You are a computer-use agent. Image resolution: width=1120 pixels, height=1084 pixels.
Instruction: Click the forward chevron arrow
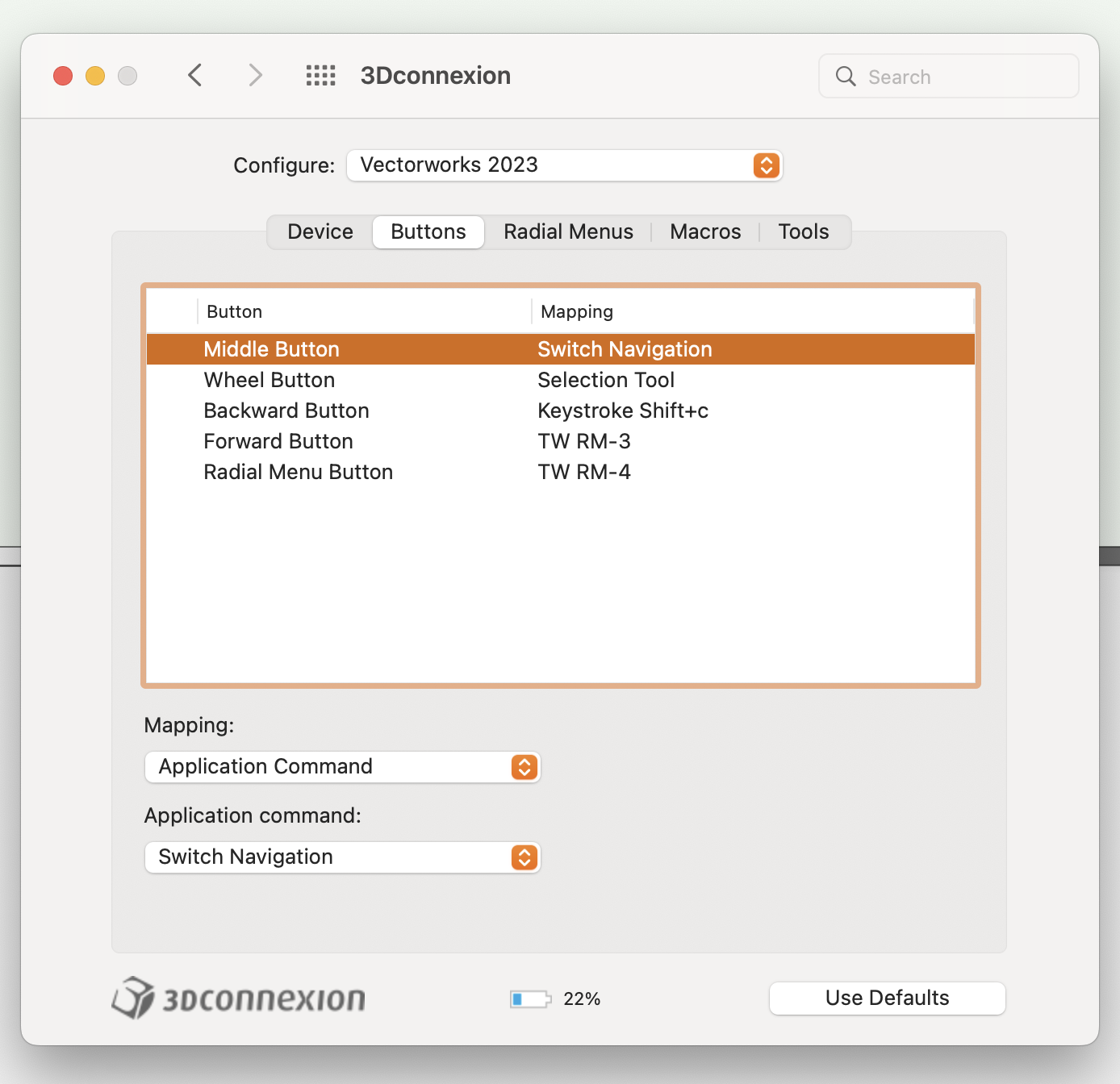pyautogui.click(x=255, y=76)
